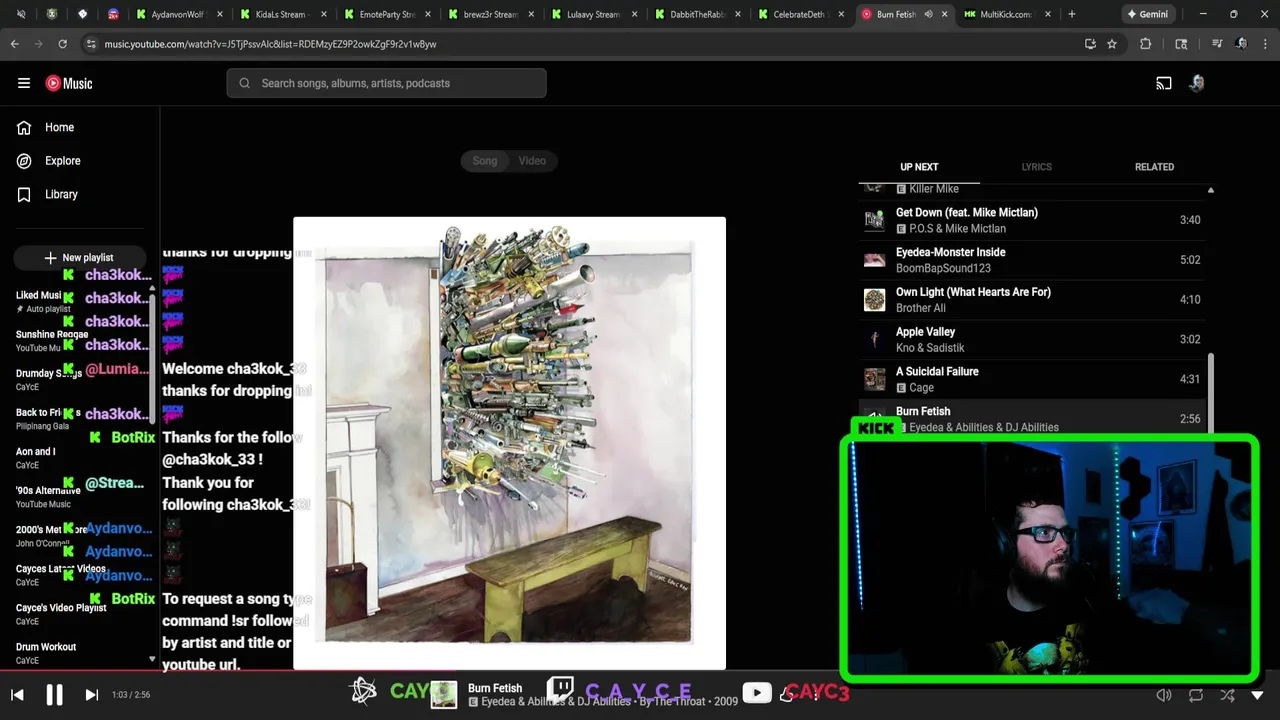Play Eyedea-Monster Inside from queue
Viewport: 1280px width, 720px height.
1032,260
